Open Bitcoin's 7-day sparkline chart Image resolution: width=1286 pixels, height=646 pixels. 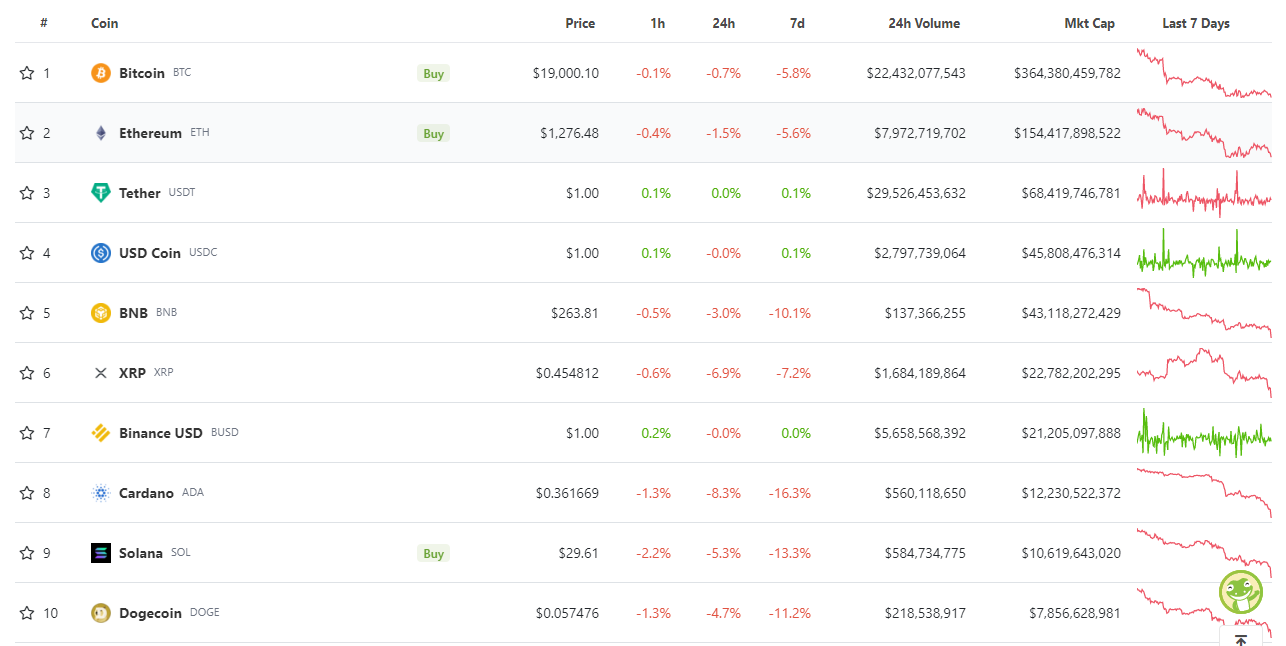coord(1204,73)
